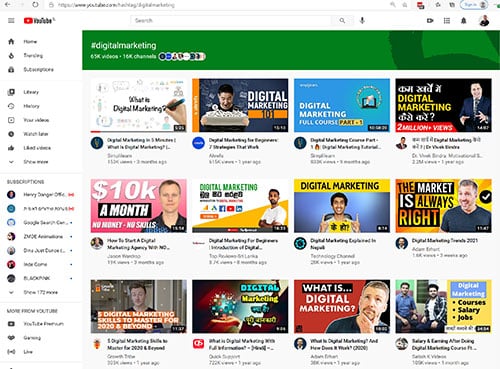Screen dimensions: 500x369
Task: Click Simplilearn channel name under first video
Action: click(x=120, y=156)
